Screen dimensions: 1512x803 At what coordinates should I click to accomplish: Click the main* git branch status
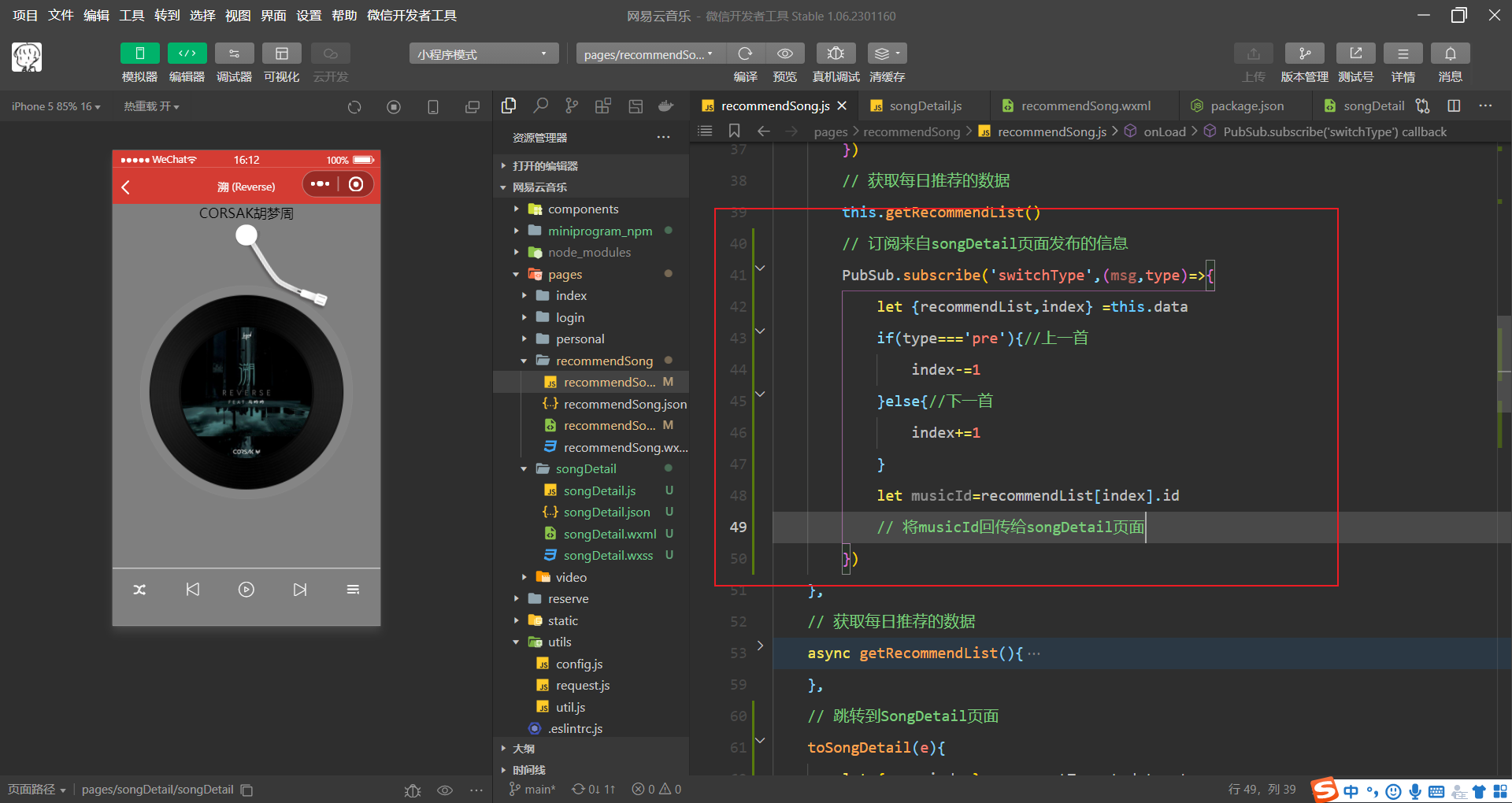(532, 789)
